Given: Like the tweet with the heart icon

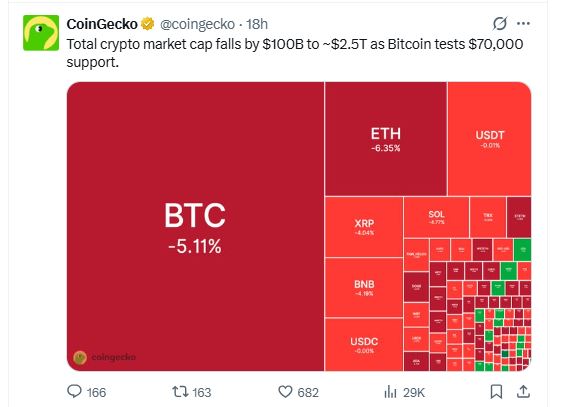Looking at the screenshot, I should pos(285,392).
